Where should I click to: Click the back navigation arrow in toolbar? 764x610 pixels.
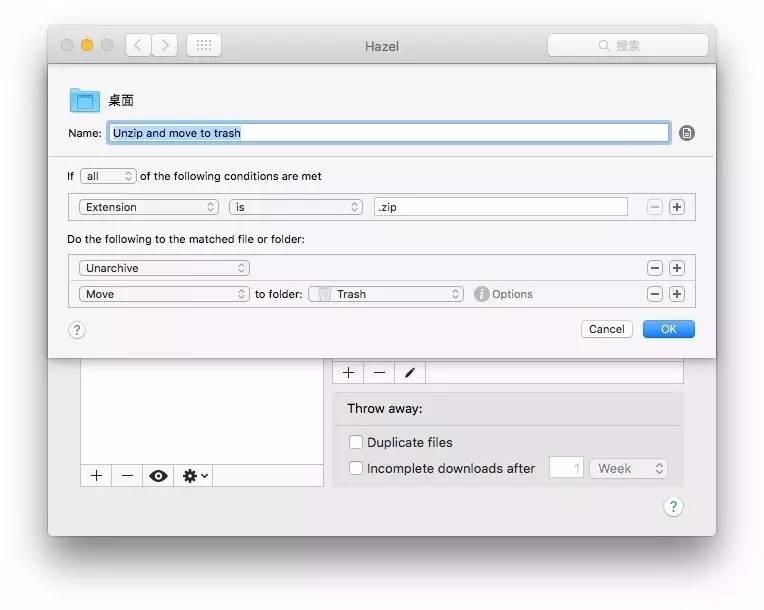click(138, 46)
